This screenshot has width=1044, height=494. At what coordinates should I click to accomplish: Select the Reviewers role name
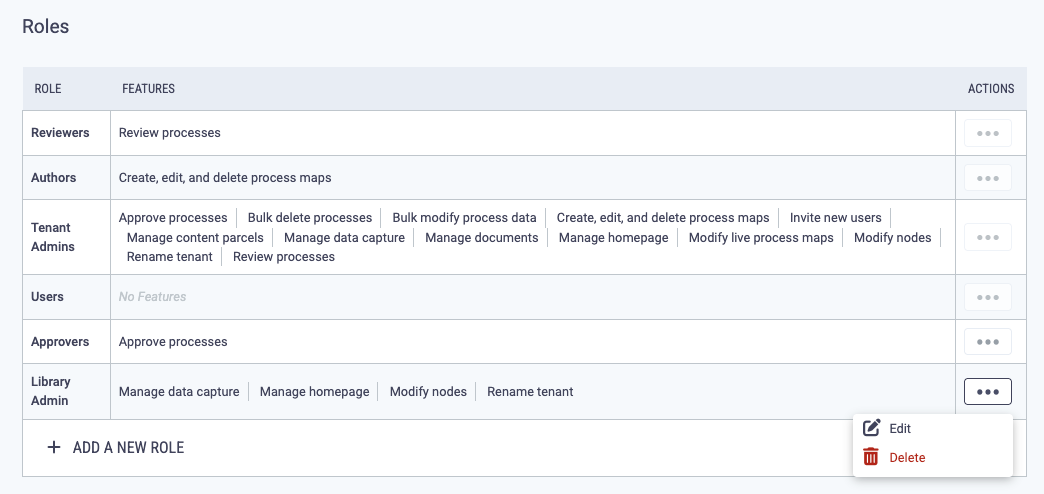click(60, 132)
